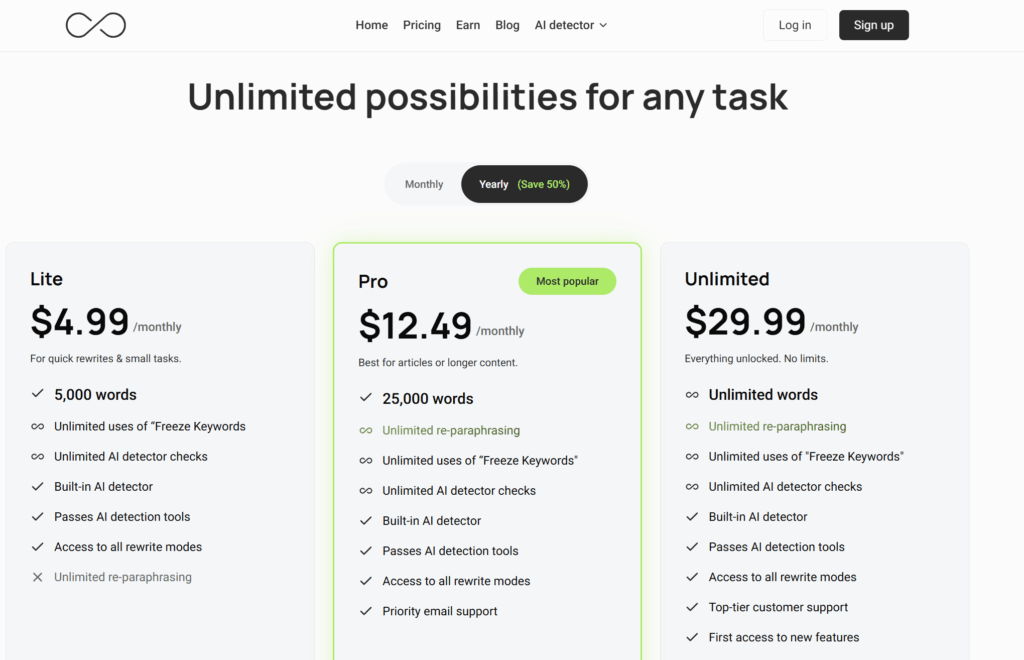Open the Pricing page
This screenshot has width=1024, height=660.
coord(422,25)
